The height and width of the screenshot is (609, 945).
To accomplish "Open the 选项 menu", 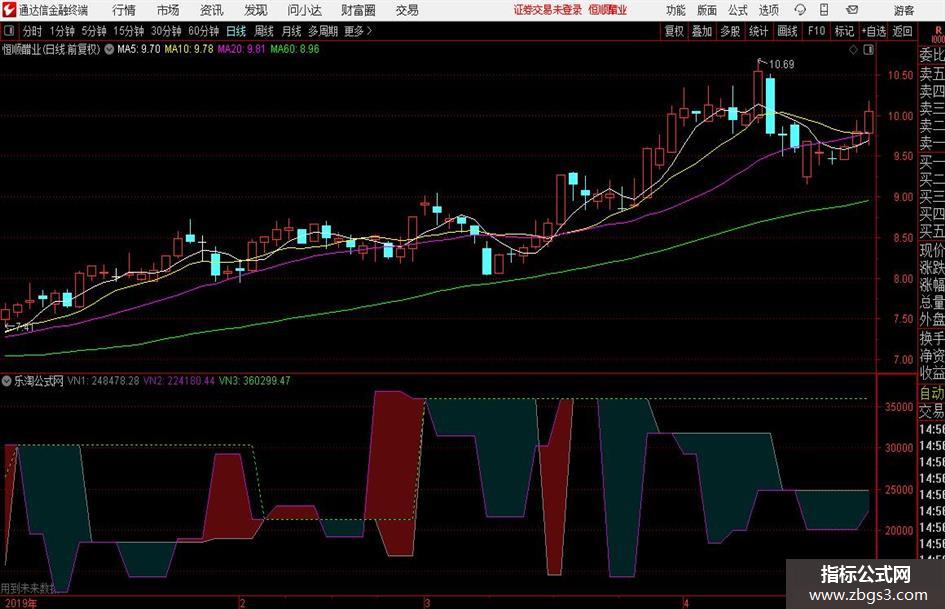I will 768,10.
